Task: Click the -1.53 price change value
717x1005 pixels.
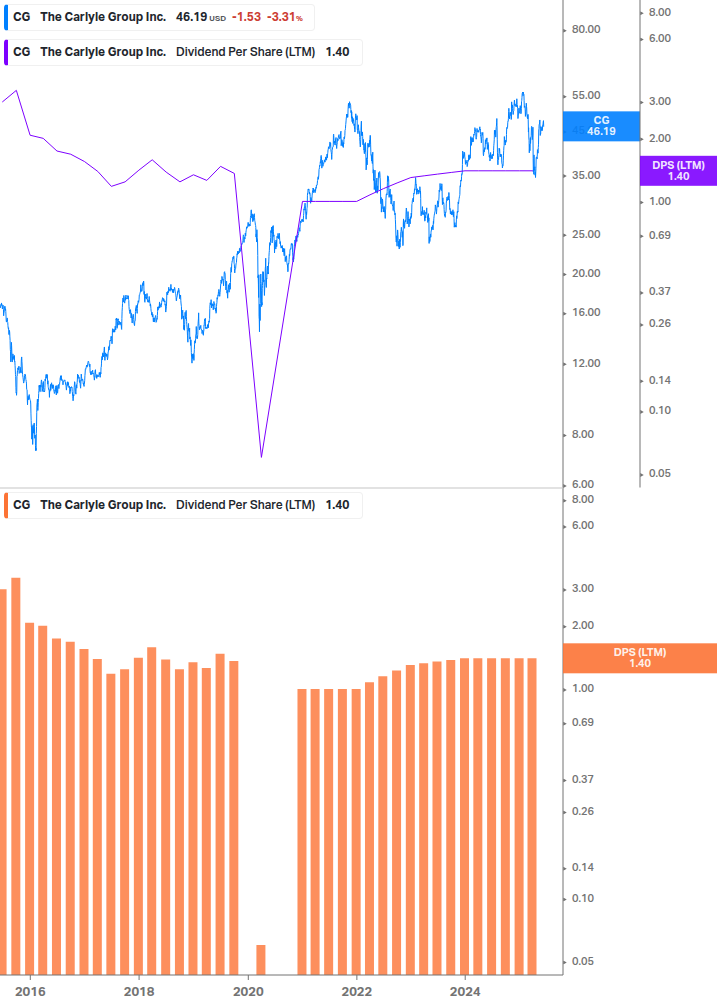Action: pos(247,17)
